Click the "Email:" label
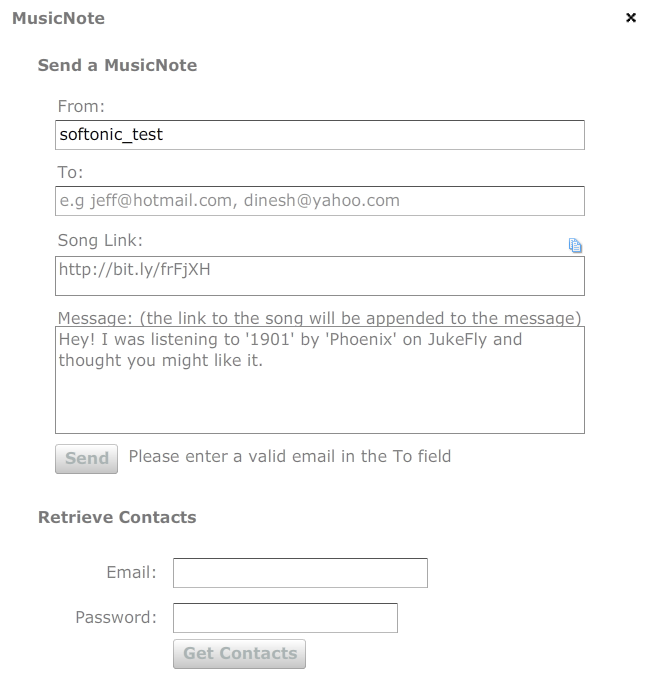The width and height of the screenshot is (648, 699). point(131,573)
